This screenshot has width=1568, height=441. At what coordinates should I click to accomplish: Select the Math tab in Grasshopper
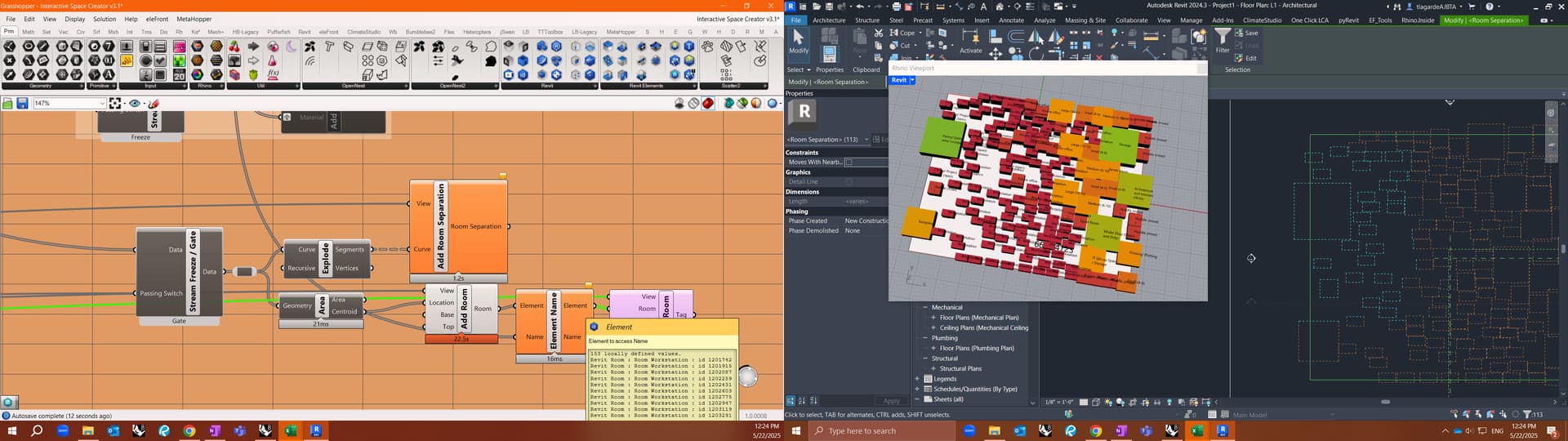(x=29, y=32)
